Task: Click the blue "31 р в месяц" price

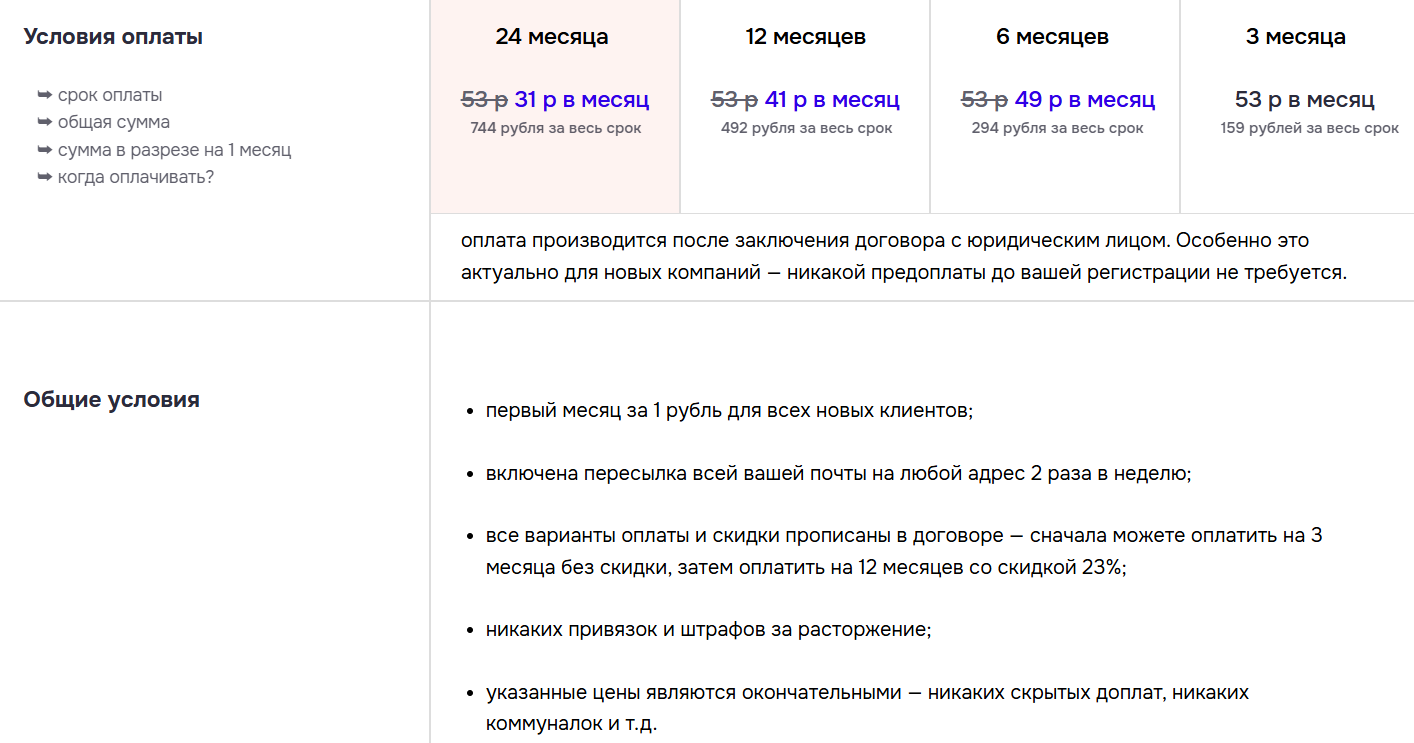Action: (x=582, y=99)
